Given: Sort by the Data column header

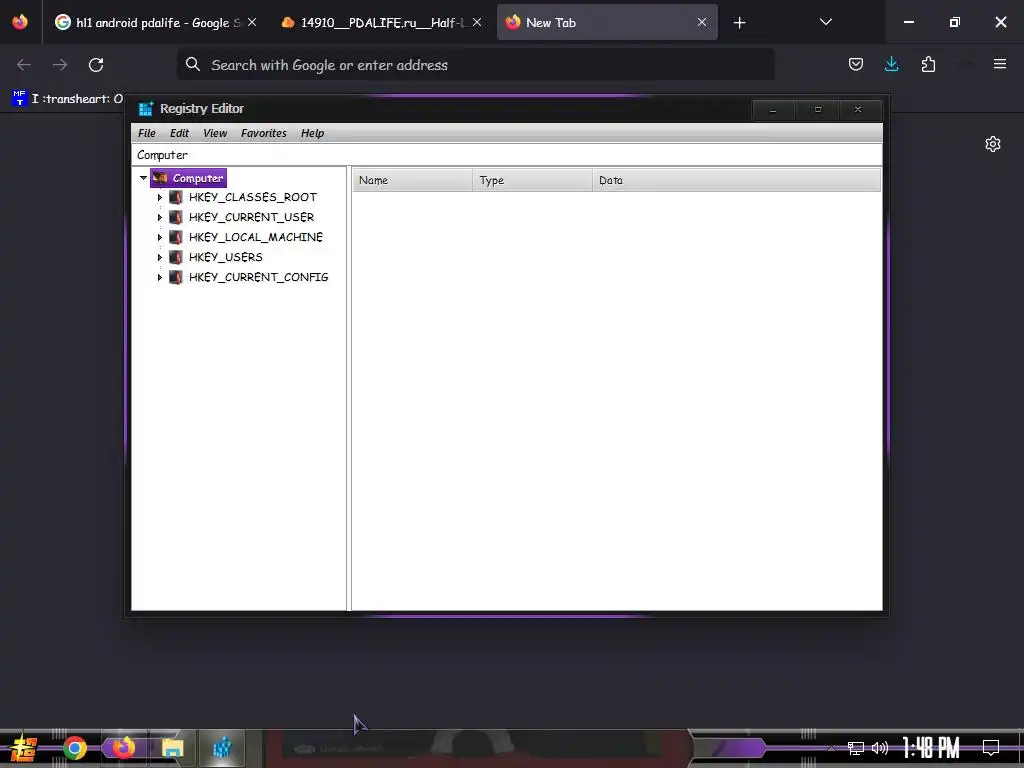Looking at the screenshot, I should click(x=737, y=180).
